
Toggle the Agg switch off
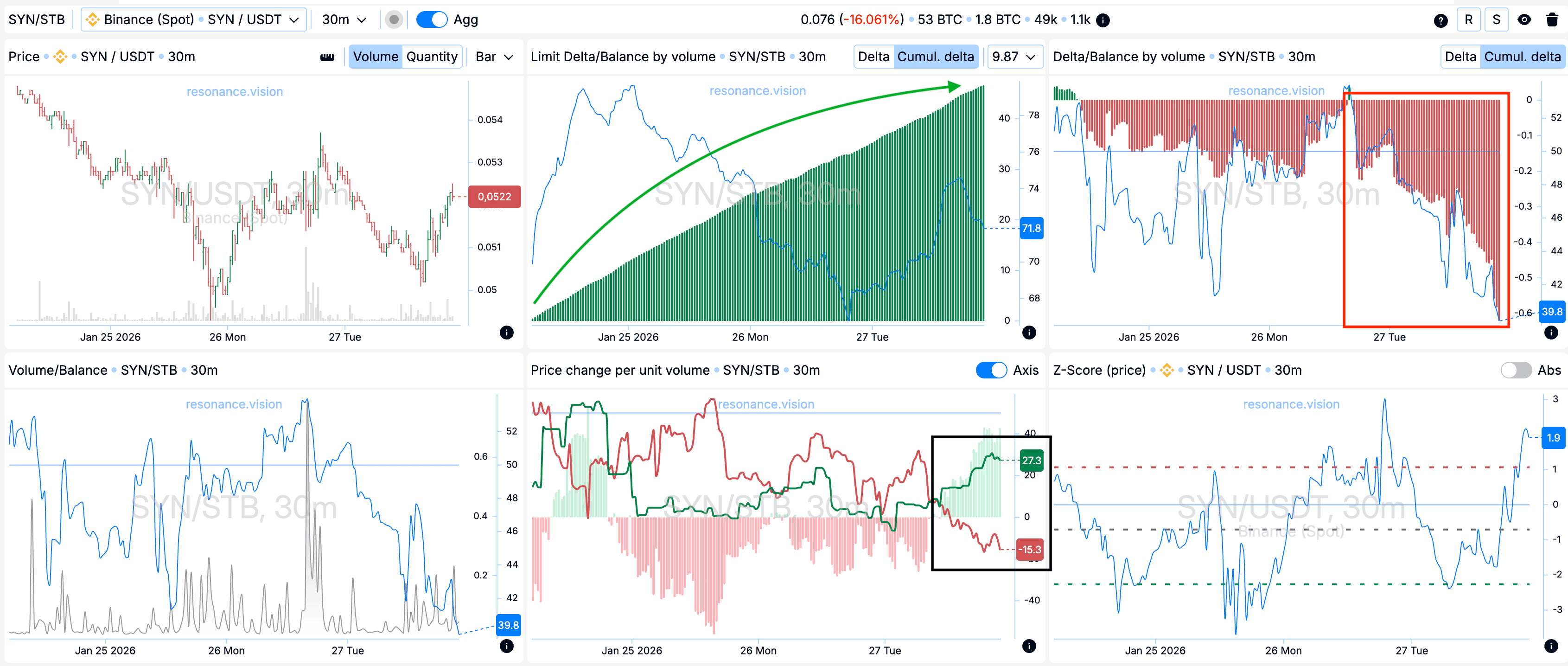[432, 20]
